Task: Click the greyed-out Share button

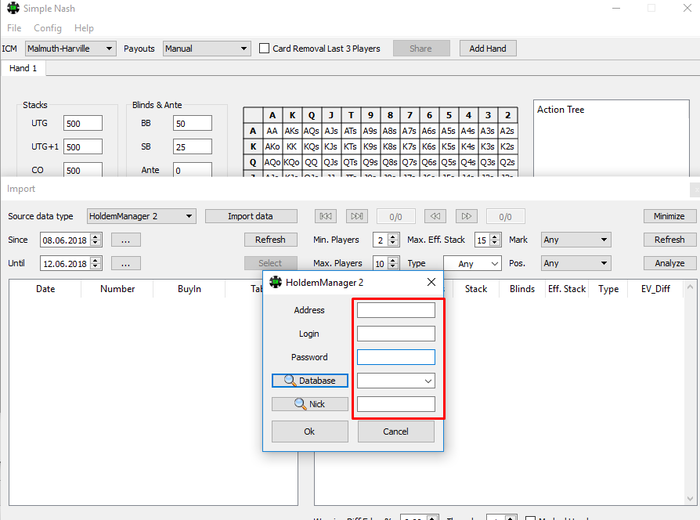Action: [421, 48]
